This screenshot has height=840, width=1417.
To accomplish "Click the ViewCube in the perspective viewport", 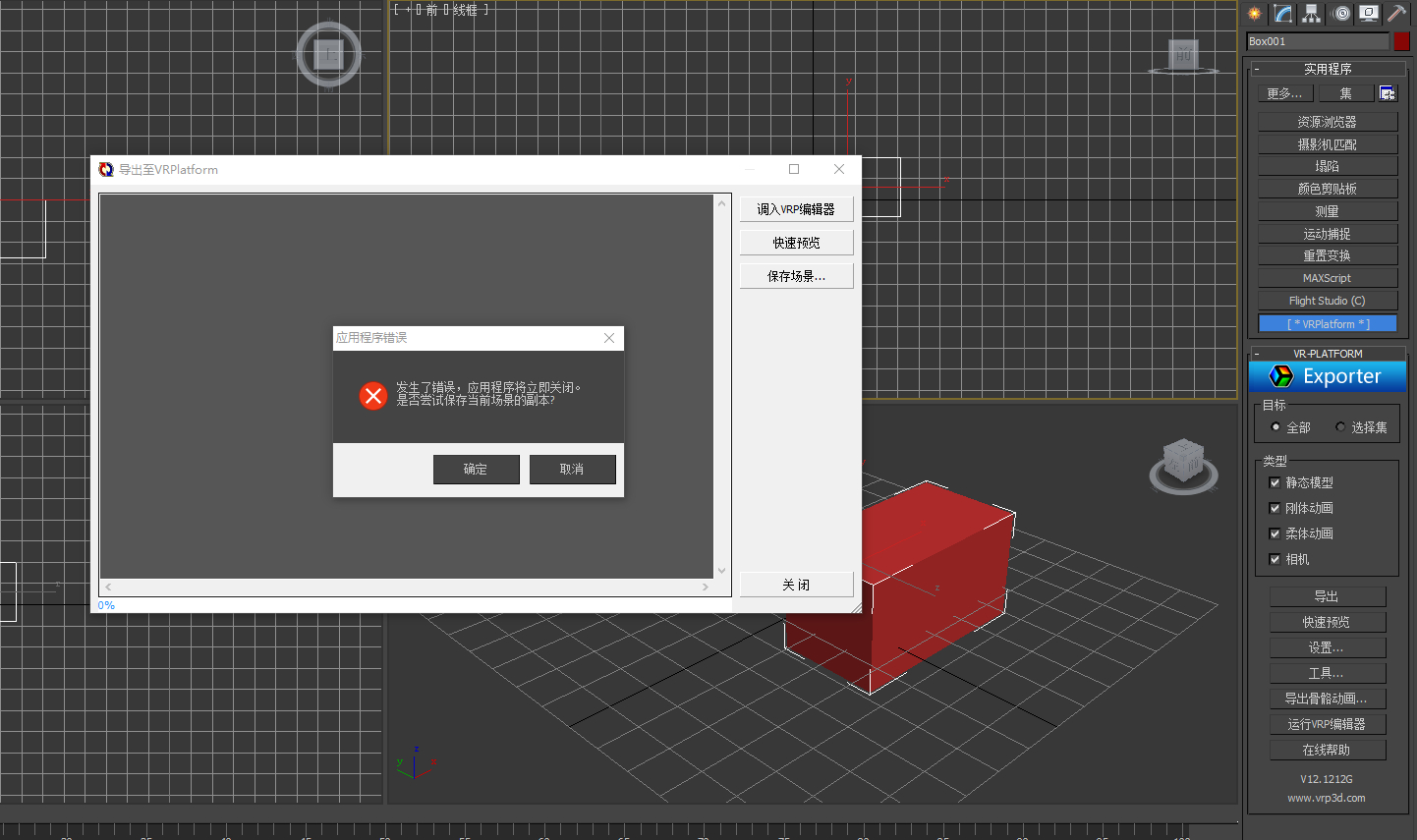I will (x=1183, y=466).
